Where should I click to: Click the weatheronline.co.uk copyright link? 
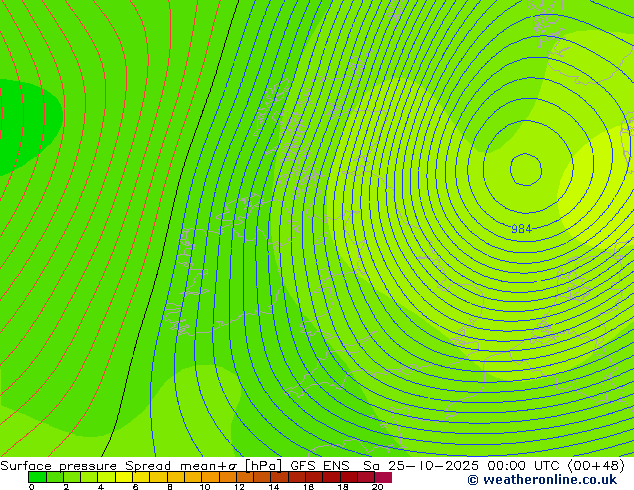tap(542, 480)
